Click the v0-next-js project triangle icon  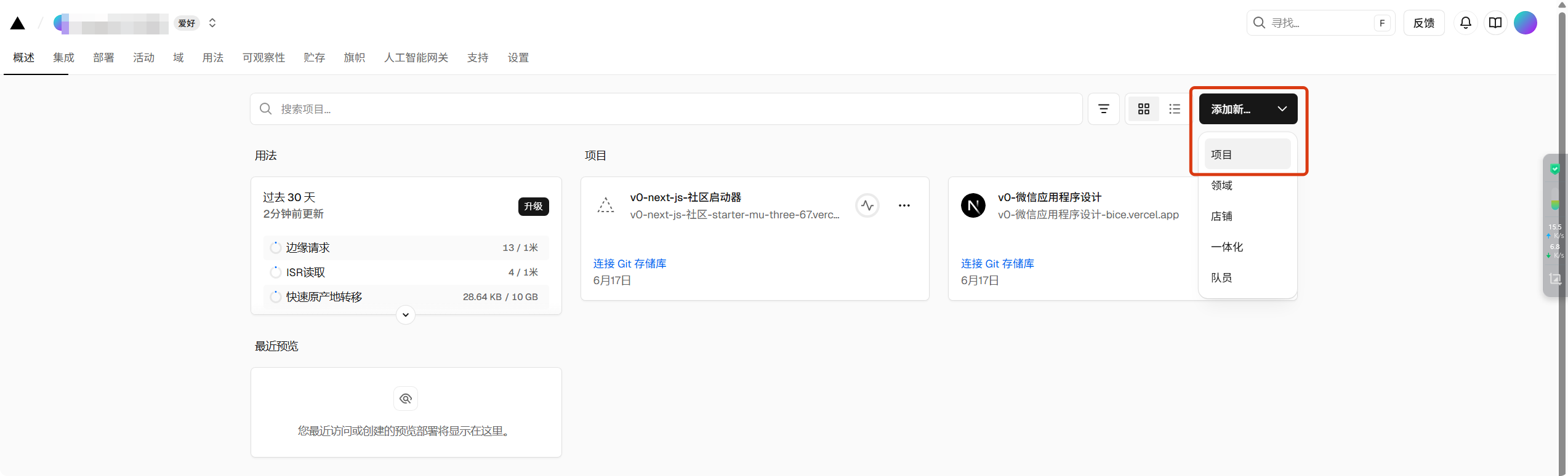point(606,205)
